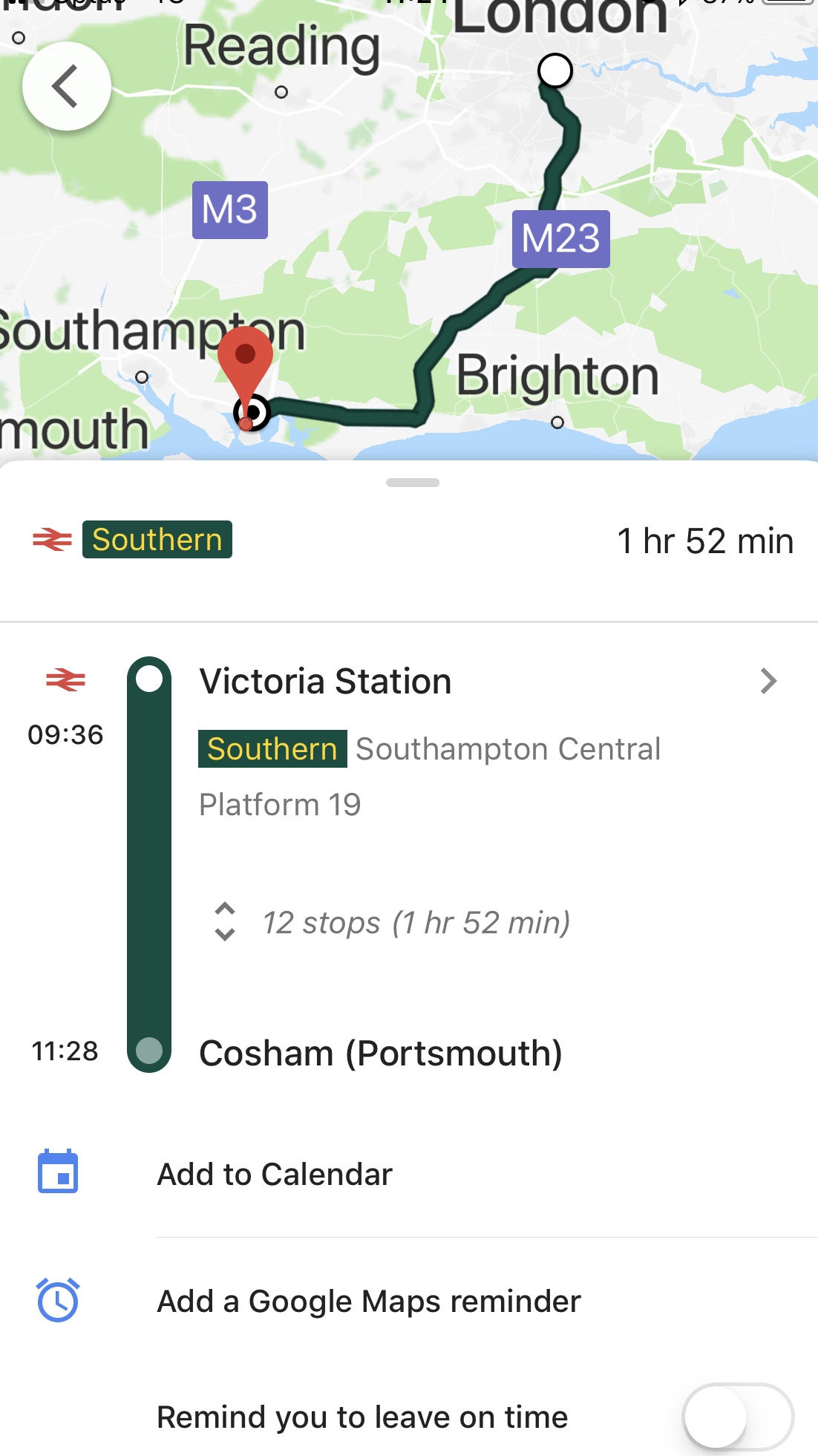
Task: Tap the blue calendar icon
Action: tap(58, 1173)
